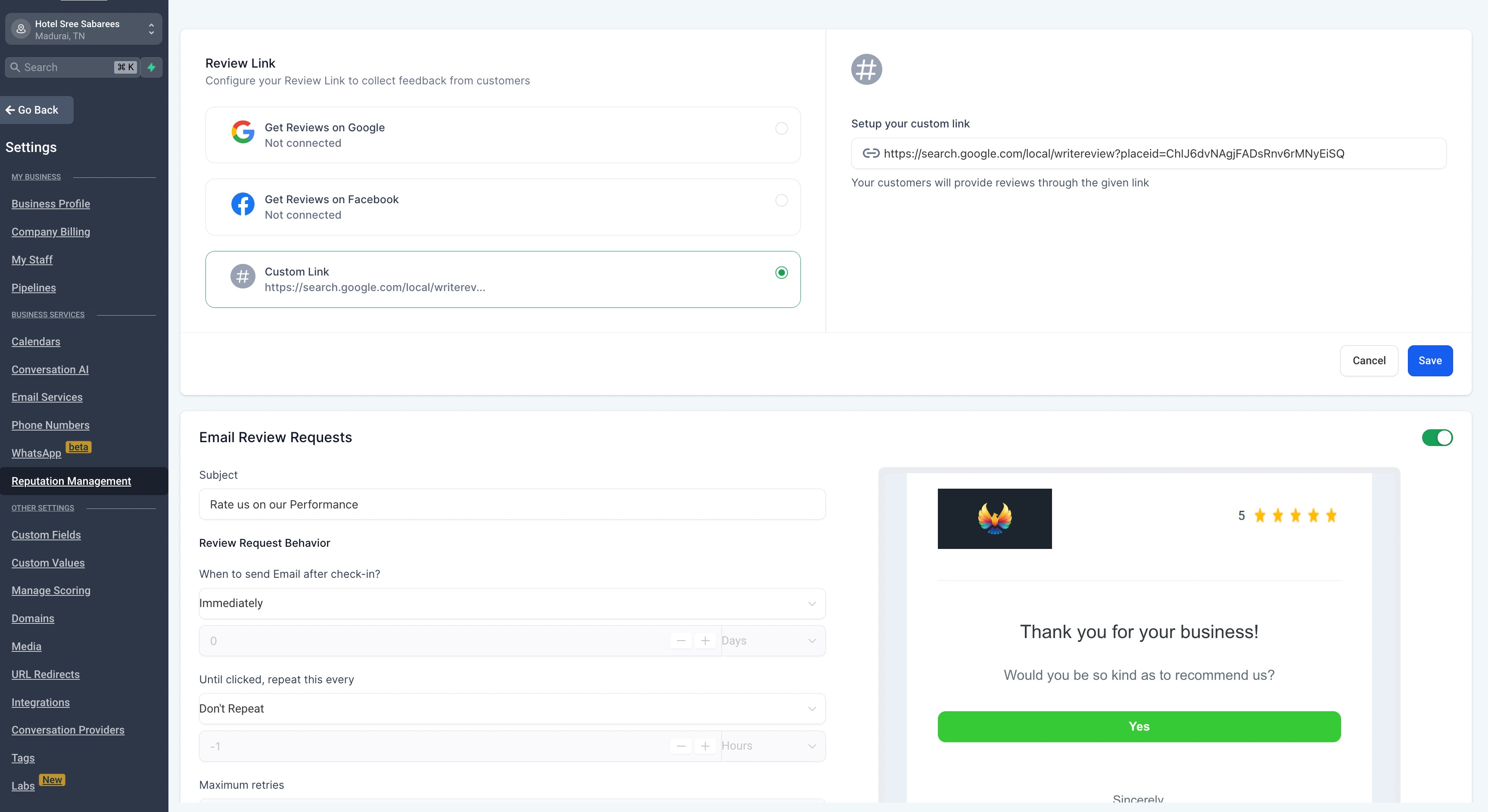
Task: Click the Custom Link hash icon
Action: [x=243, y=276]
